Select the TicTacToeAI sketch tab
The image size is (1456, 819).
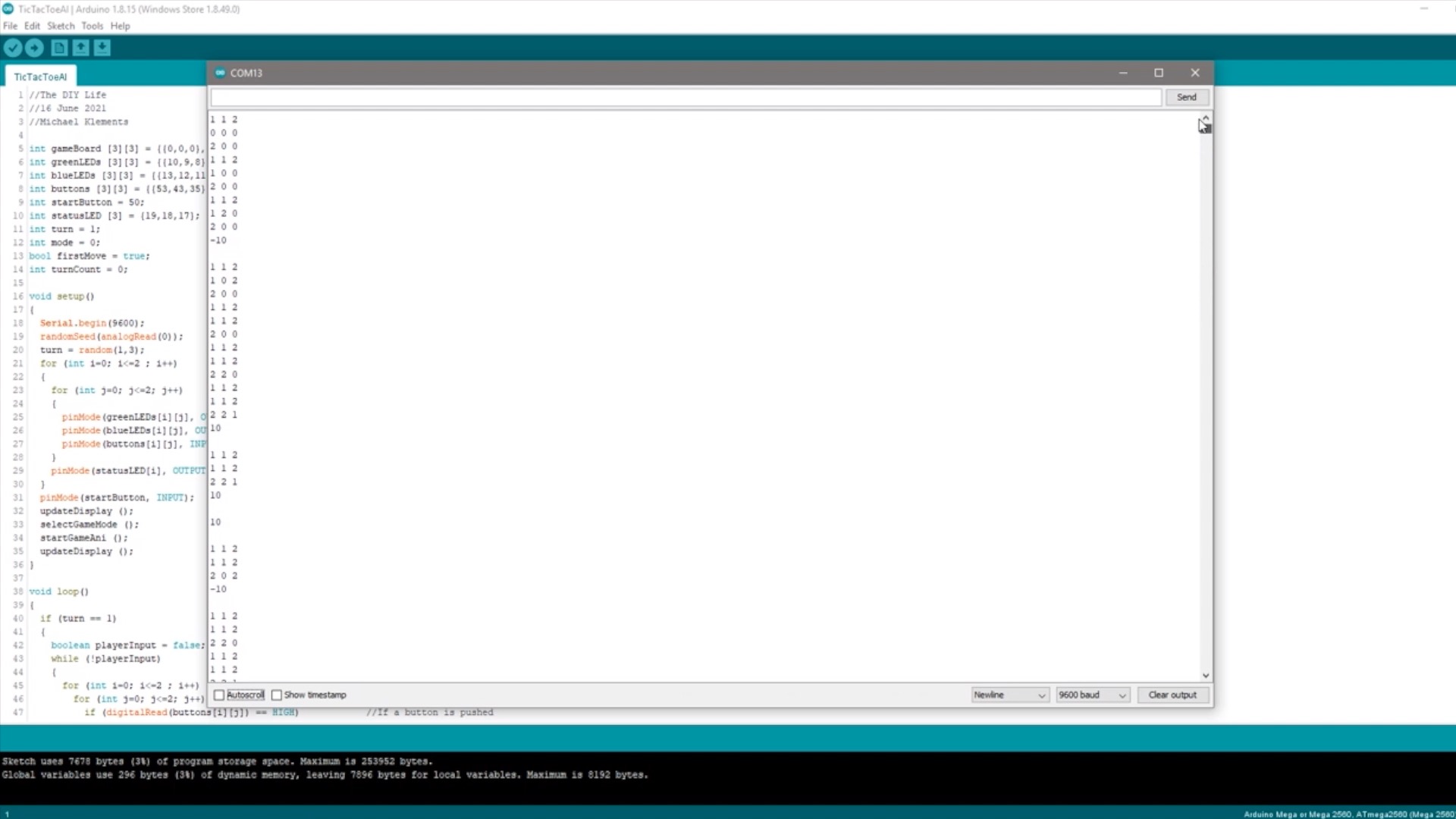coord(40,77)
